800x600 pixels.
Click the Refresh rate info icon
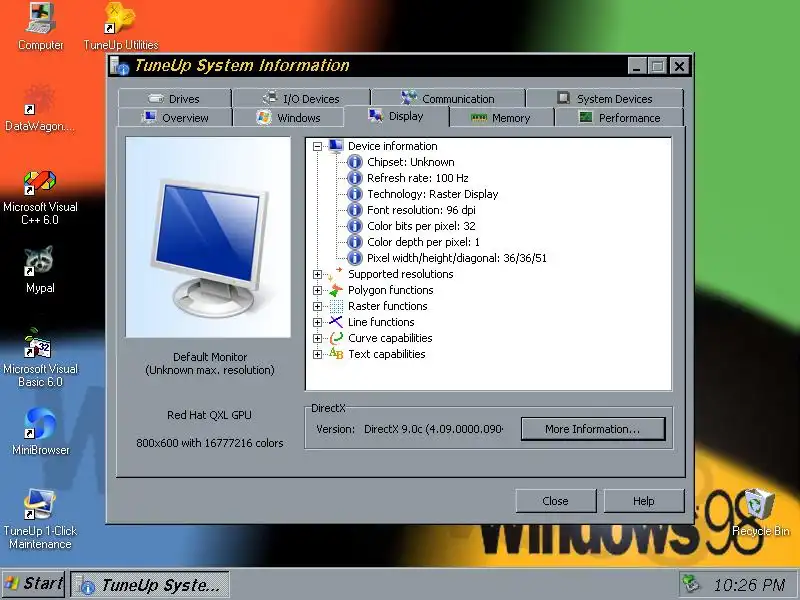[355, 178]
